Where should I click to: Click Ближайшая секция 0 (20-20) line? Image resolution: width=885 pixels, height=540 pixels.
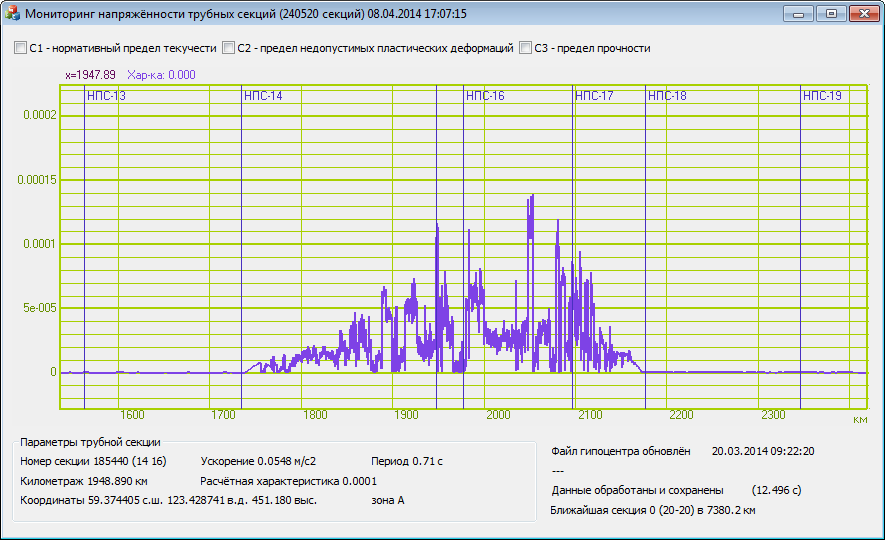pyautogui.click(x=652, y=511)
